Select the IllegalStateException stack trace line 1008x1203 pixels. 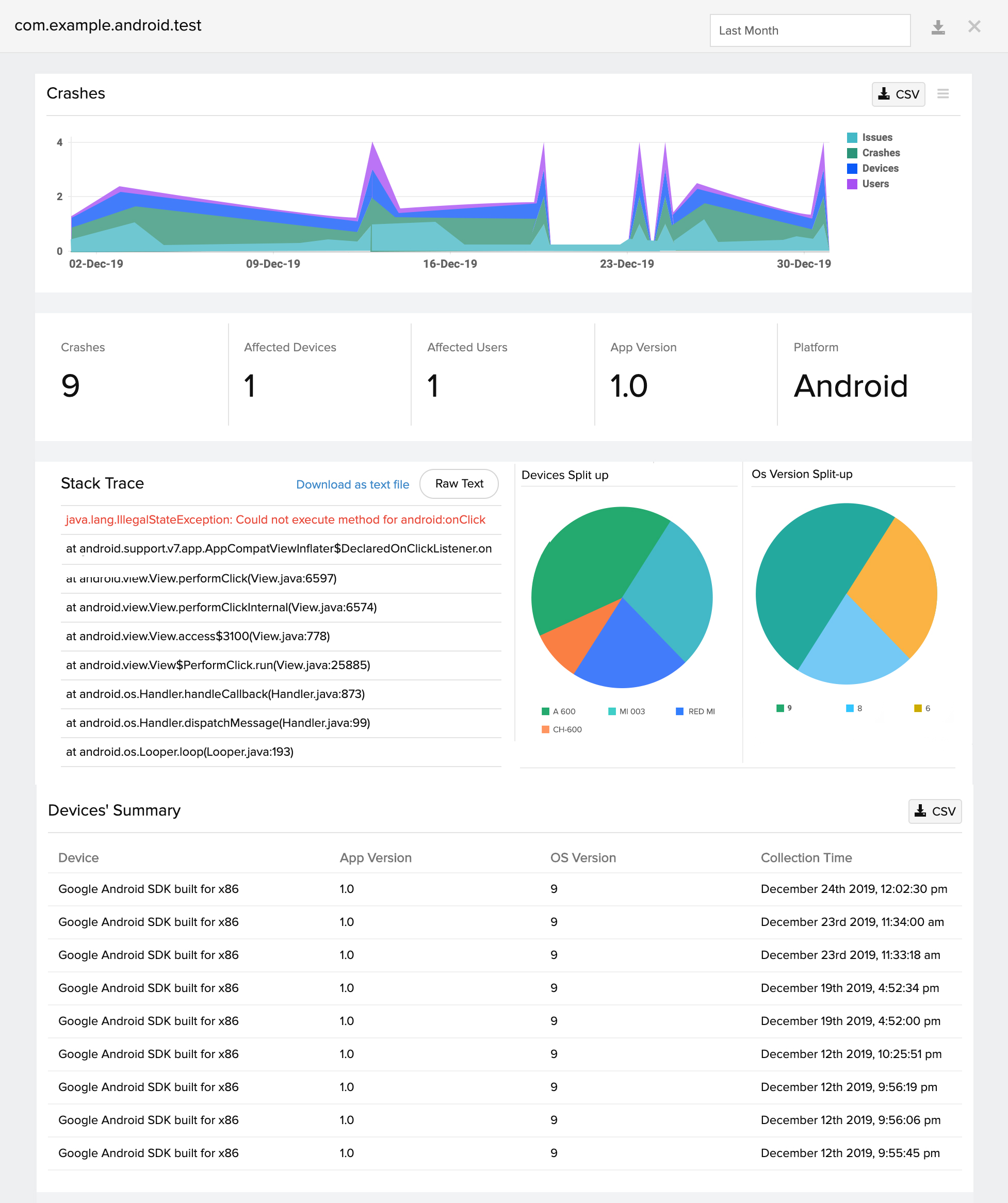[275, 519]
